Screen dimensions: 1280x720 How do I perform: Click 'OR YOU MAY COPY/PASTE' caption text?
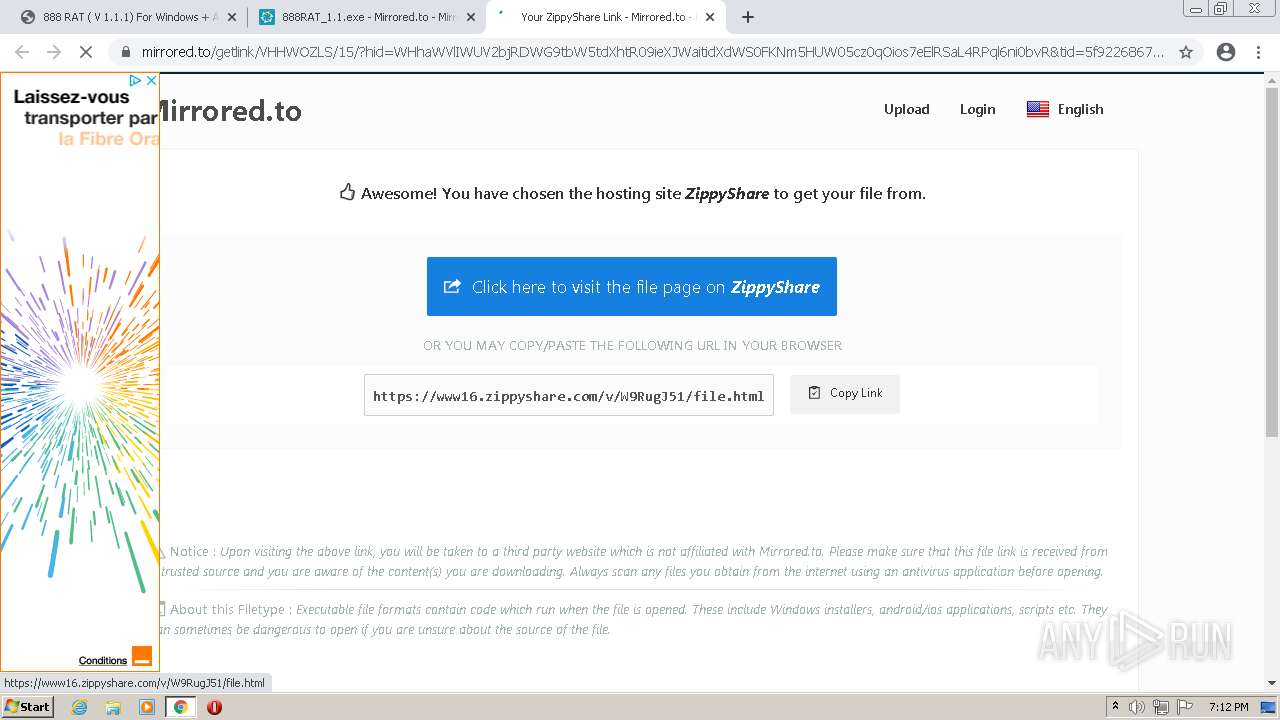(x=632, y=345)
